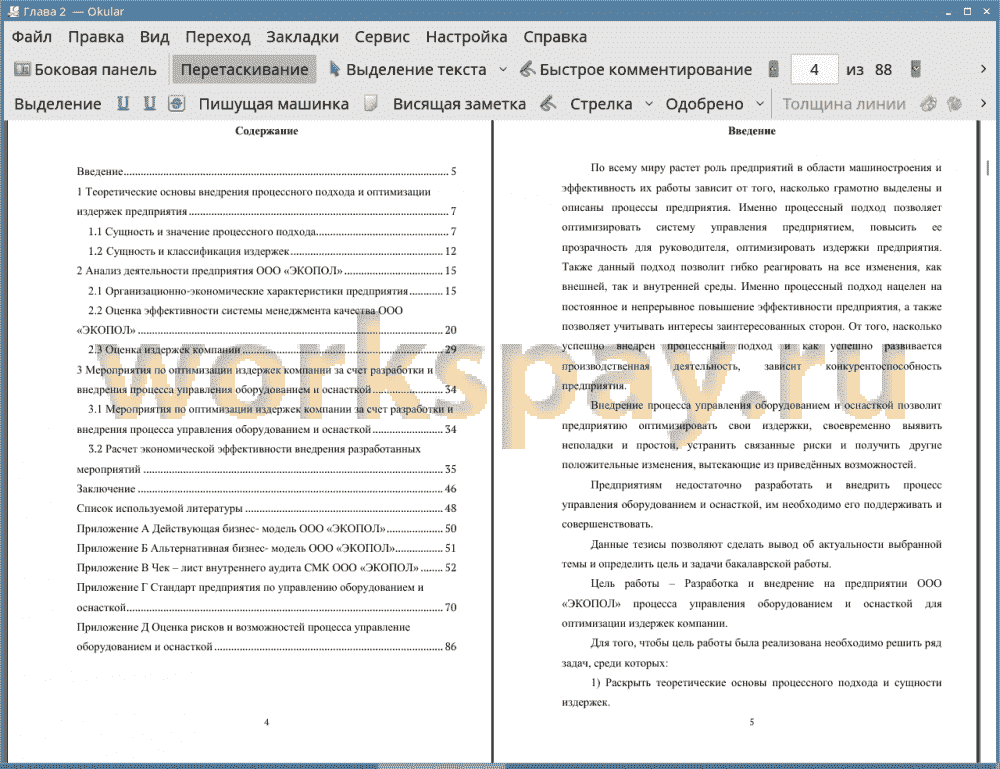Image resolution: width=1000 pixels, height=769 pixels.
Task: Maximize the Okular window
Action: [967, 11]
